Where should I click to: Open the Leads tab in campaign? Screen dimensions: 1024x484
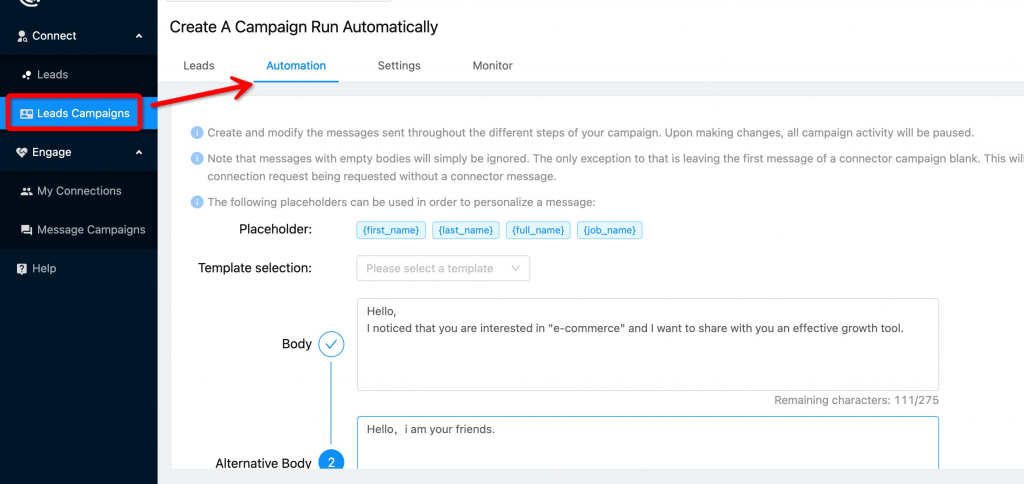199,66
